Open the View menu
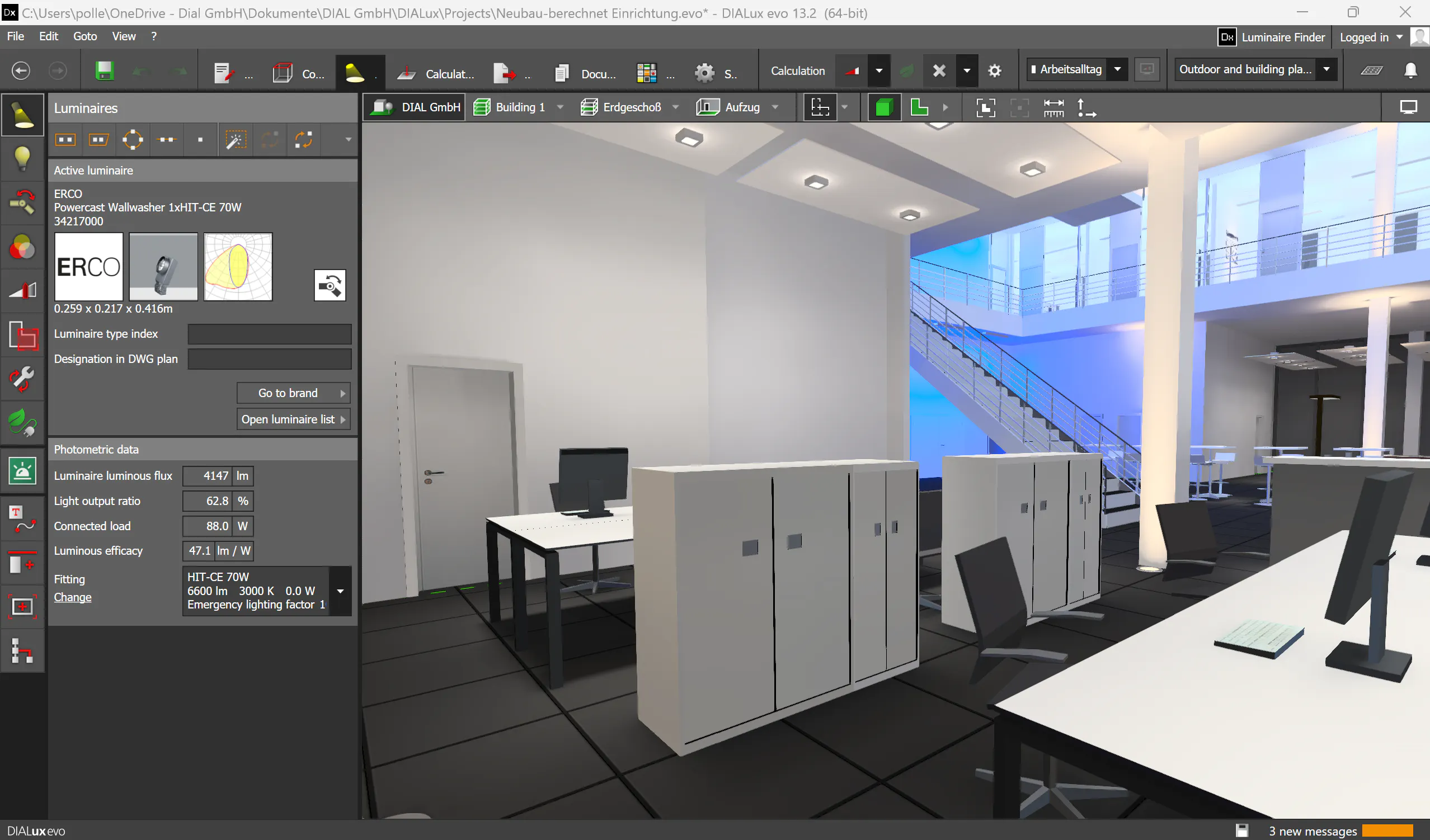 (x=123, y=36)
